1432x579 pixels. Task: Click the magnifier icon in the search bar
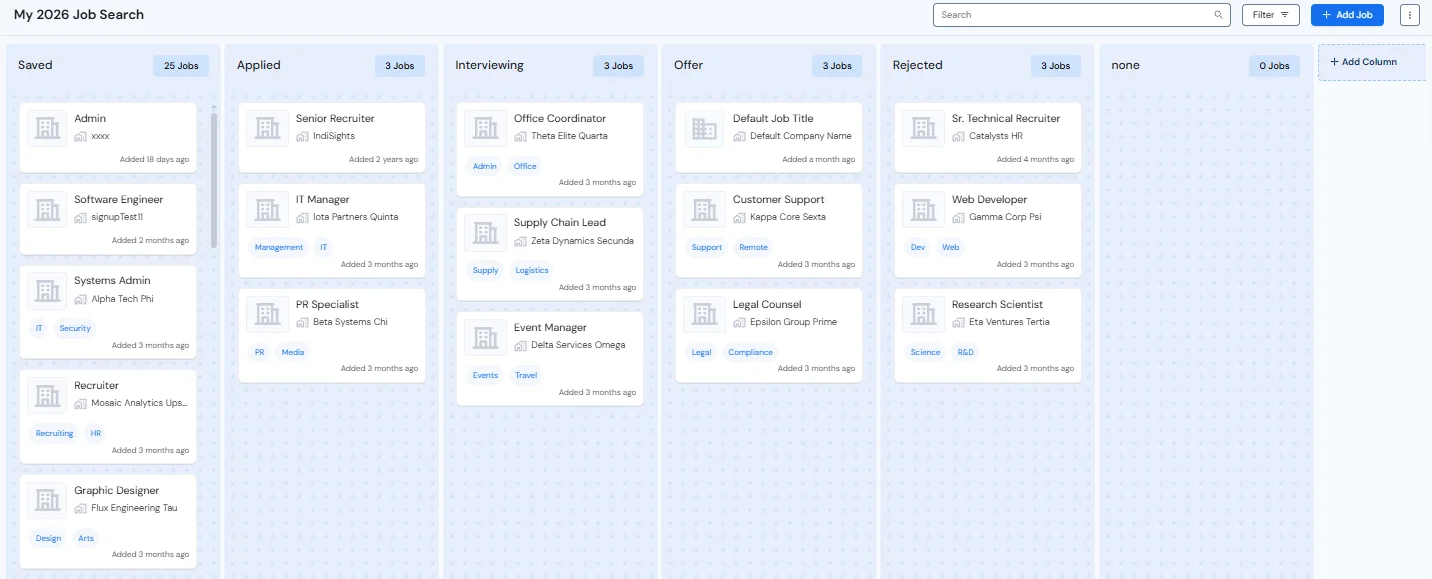click(1218, 15)
